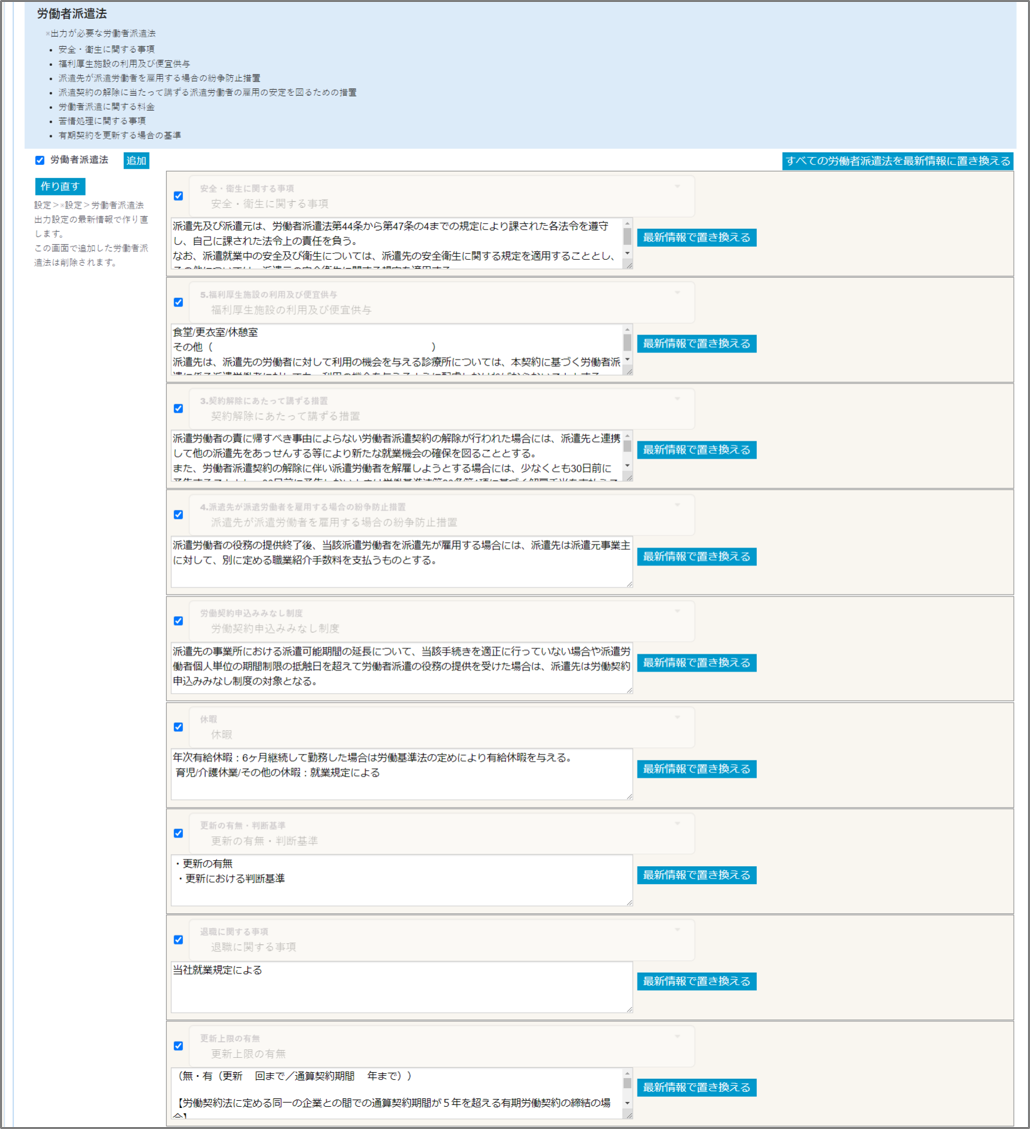This screenshot has height=1129, width=1030.
Task: Uncheck the 退職に関する事項 checkbox
Action: click(179, 940)
